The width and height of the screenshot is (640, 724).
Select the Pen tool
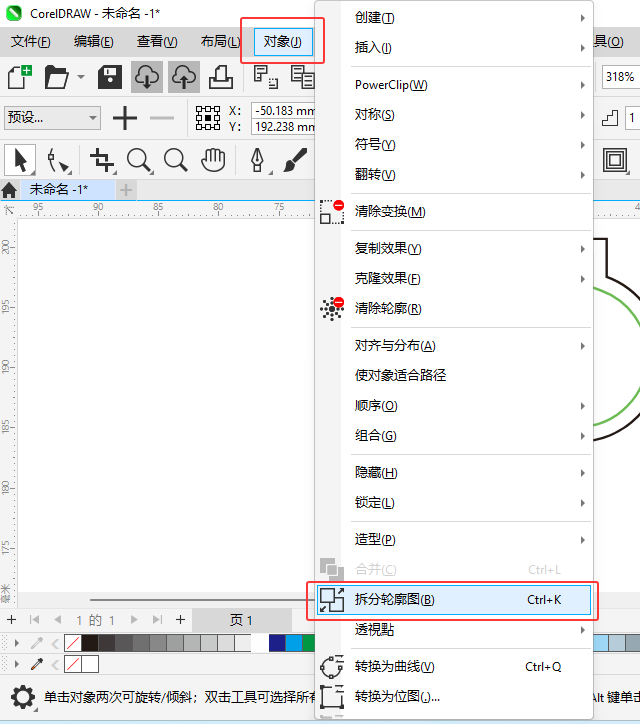(x=258, y=160)
